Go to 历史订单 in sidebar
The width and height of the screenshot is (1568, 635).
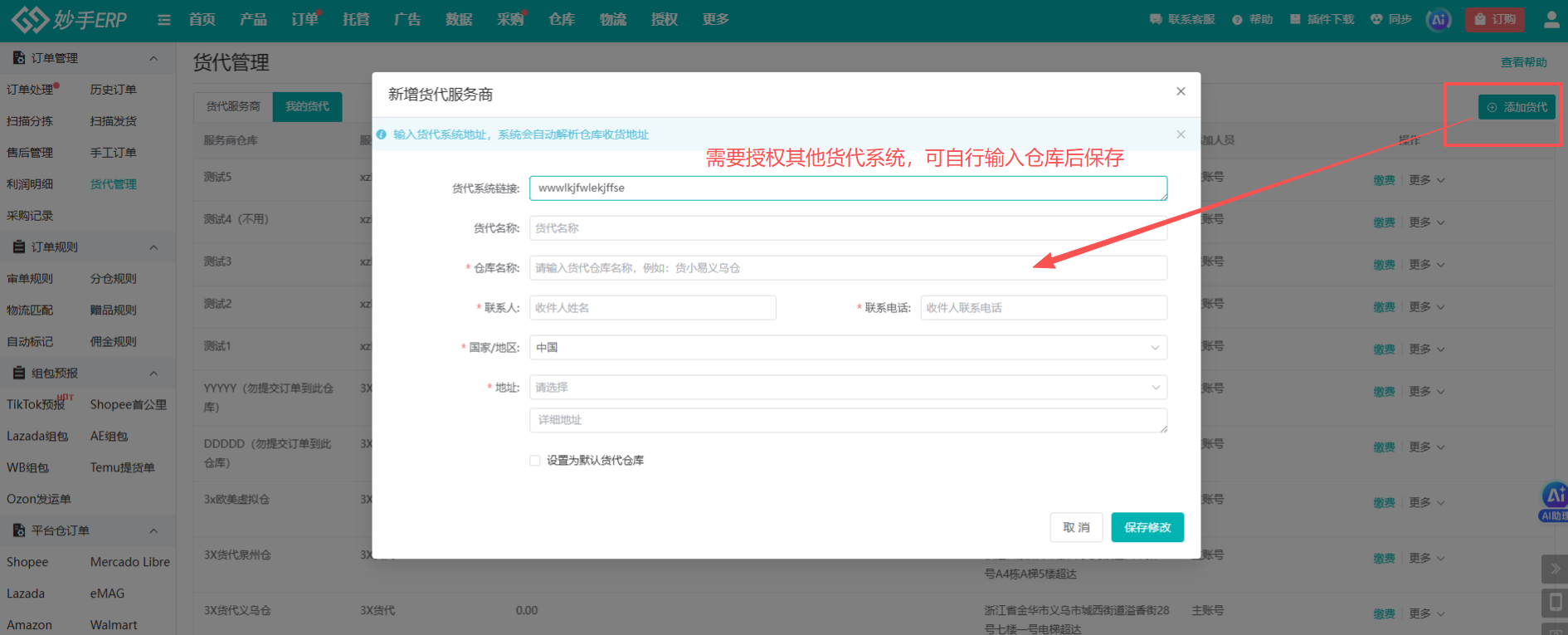point(114,90)
